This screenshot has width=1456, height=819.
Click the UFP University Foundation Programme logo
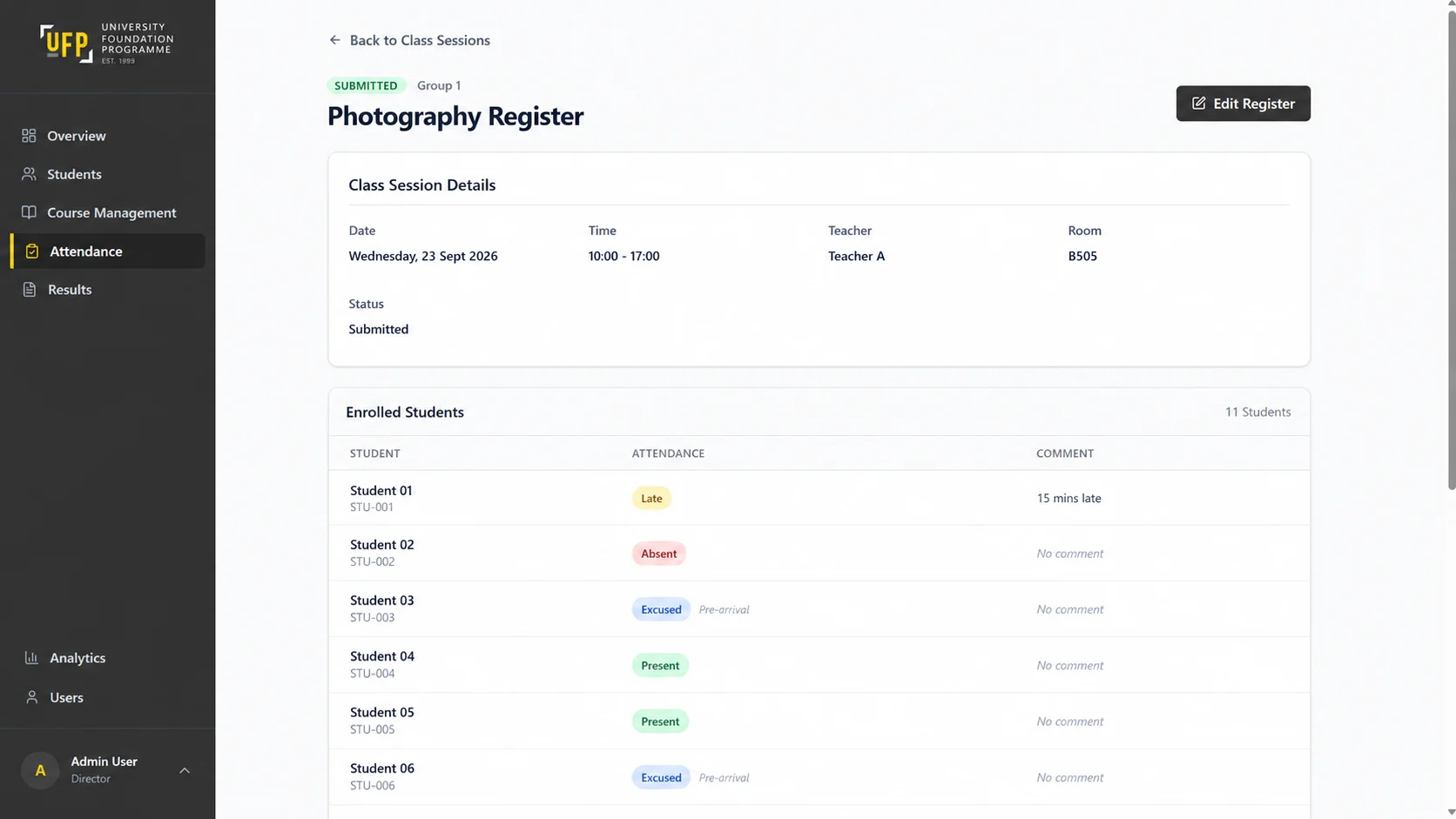(107, 44)
